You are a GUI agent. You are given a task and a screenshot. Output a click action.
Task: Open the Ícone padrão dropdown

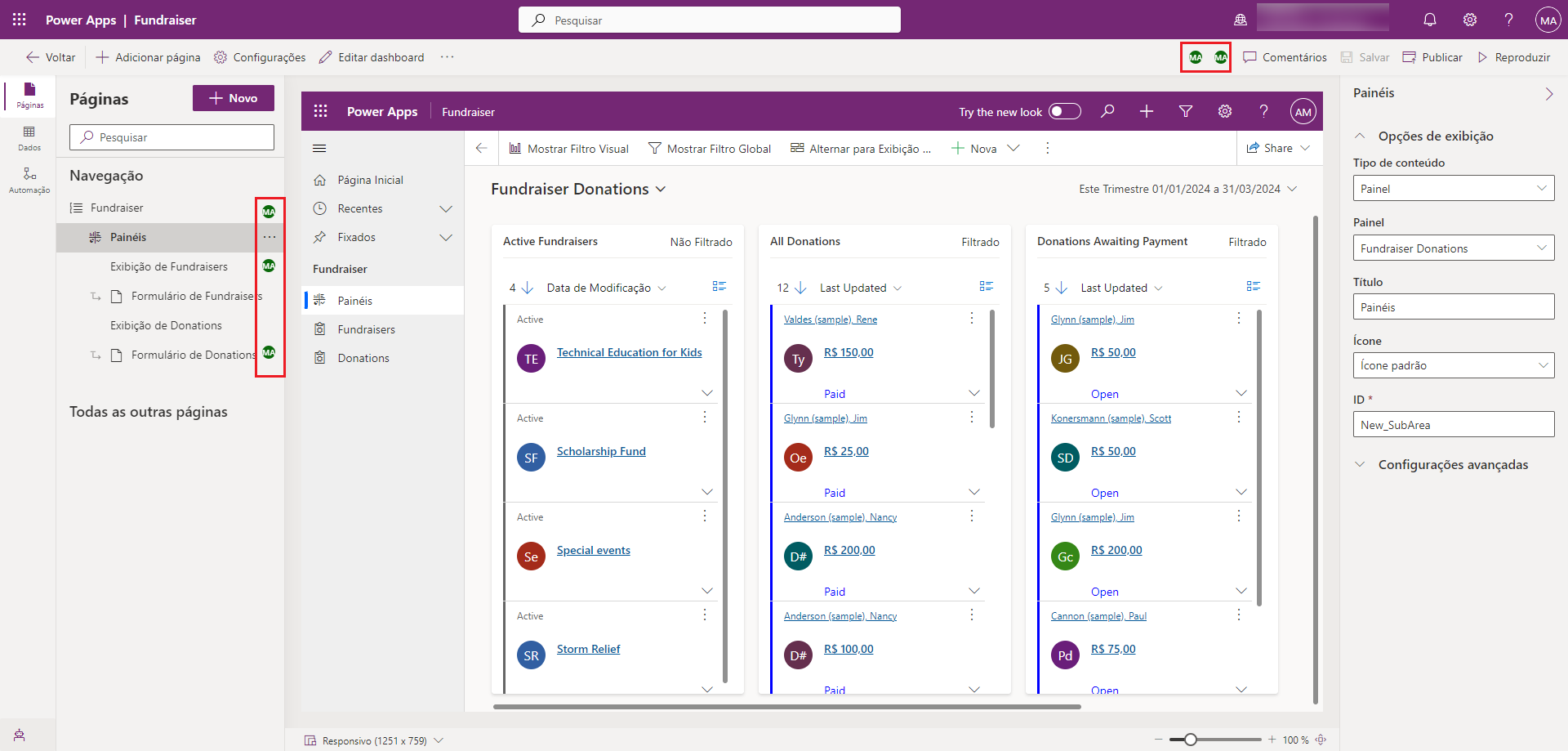tap(1454, 364)
